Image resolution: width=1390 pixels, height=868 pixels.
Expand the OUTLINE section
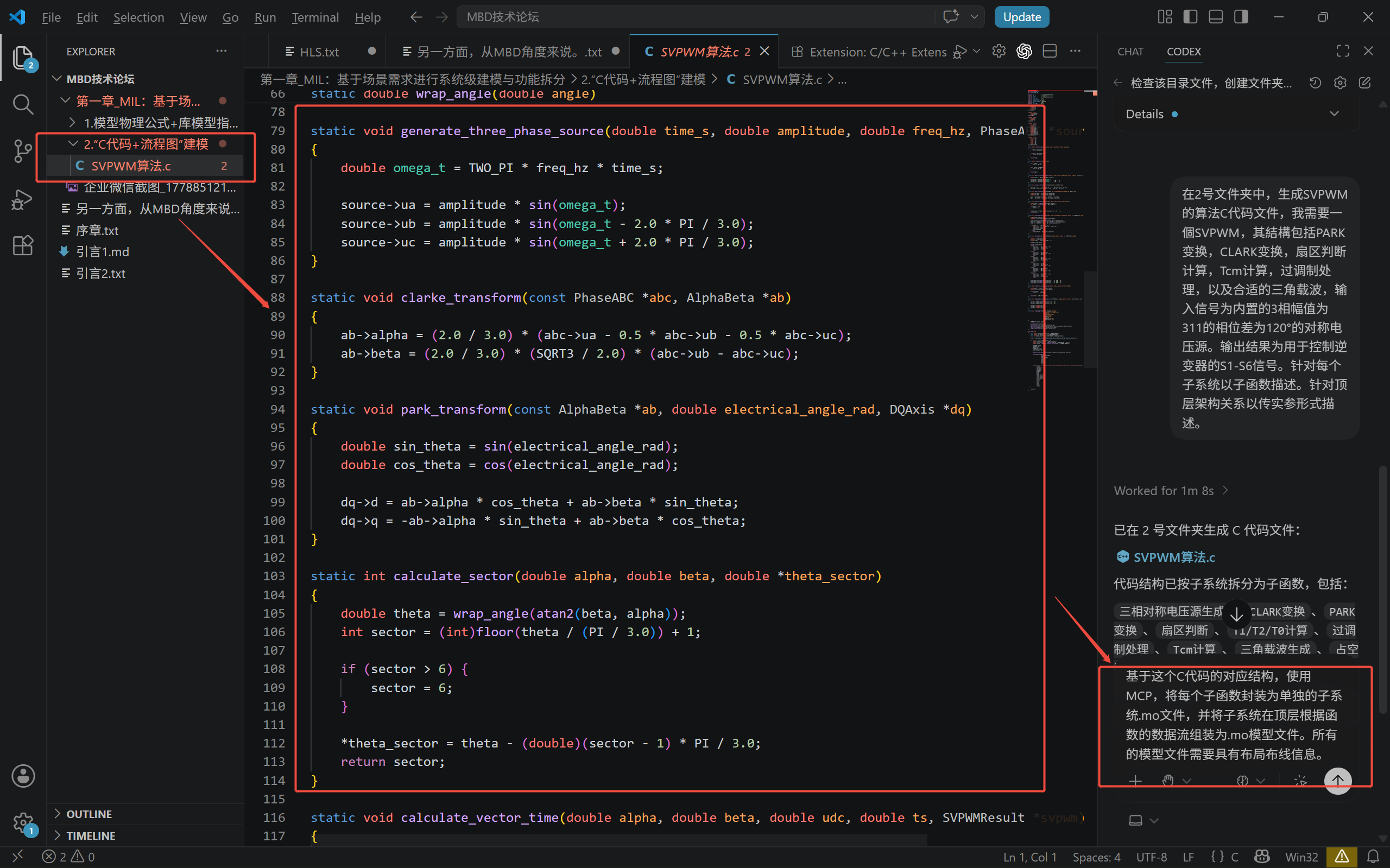pyautogui.click(x=57, y=814)
